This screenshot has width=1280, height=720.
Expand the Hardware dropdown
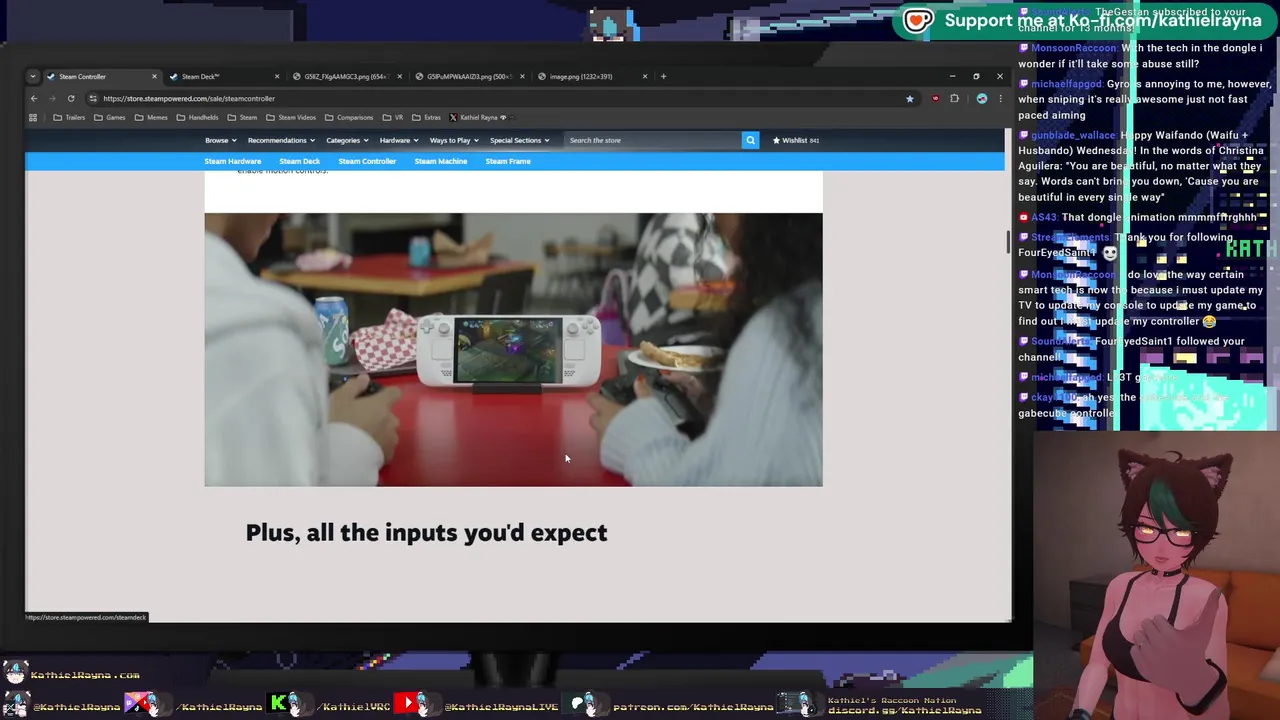click(398, 140)
